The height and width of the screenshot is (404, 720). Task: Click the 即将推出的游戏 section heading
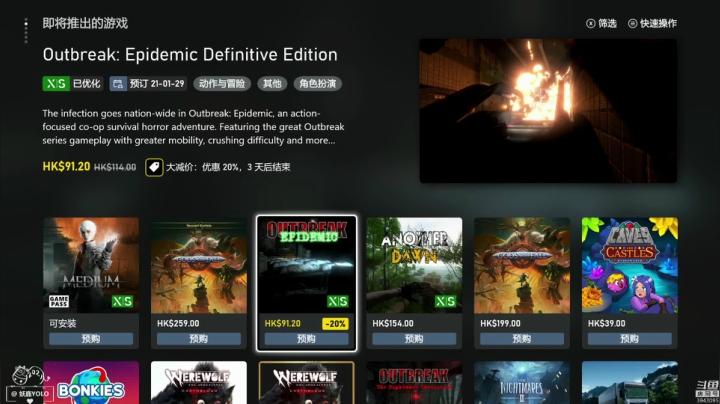[x=85, y=23]
